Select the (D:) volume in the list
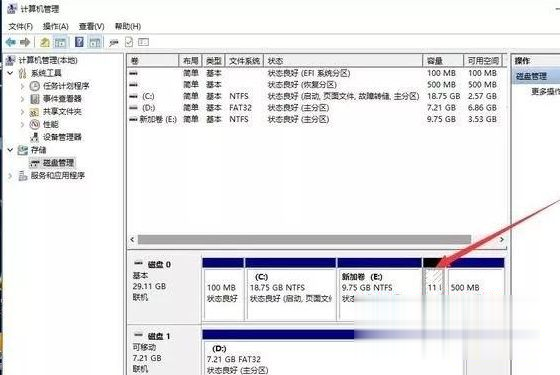 (x=148, y=108)
